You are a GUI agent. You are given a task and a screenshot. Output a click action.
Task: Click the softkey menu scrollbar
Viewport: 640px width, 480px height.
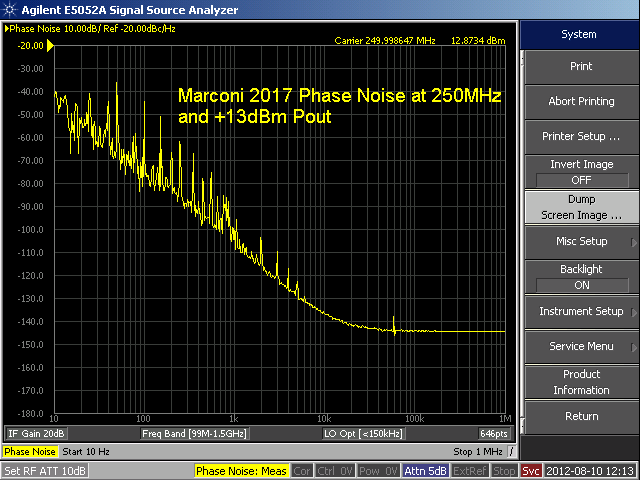522,241
